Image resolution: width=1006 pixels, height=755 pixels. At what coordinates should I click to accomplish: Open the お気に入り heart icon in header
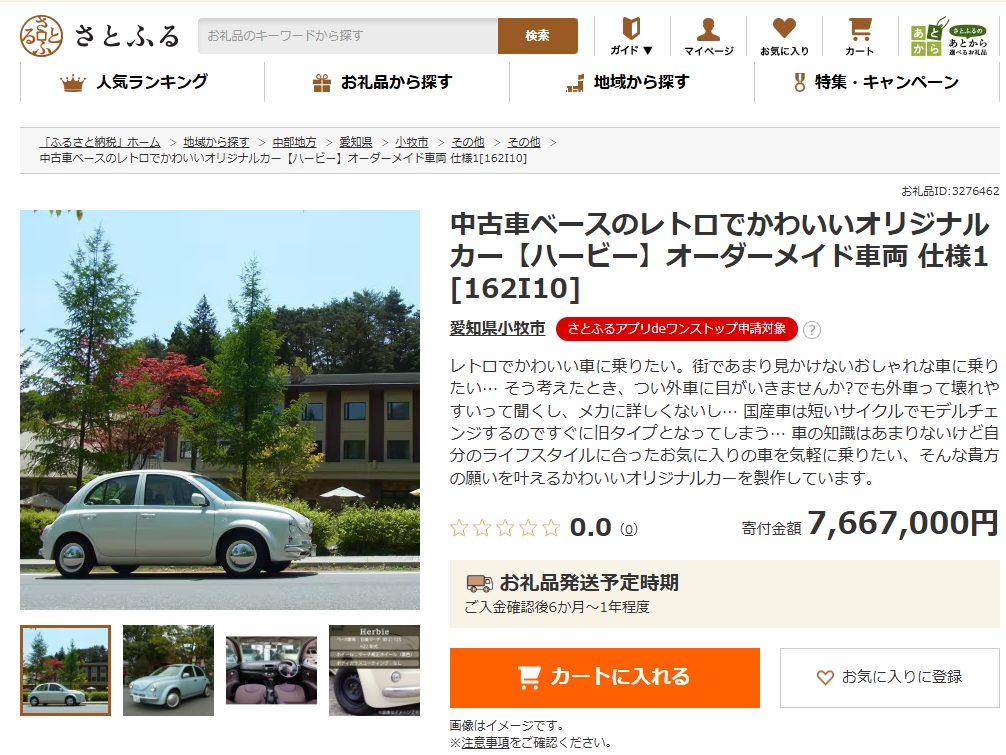784,36
